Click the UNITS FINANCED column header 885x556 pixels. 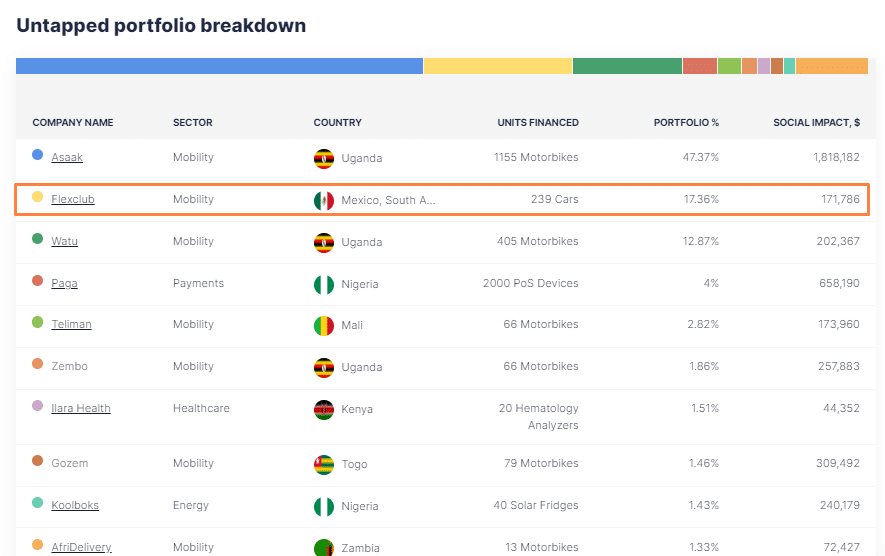538,122
